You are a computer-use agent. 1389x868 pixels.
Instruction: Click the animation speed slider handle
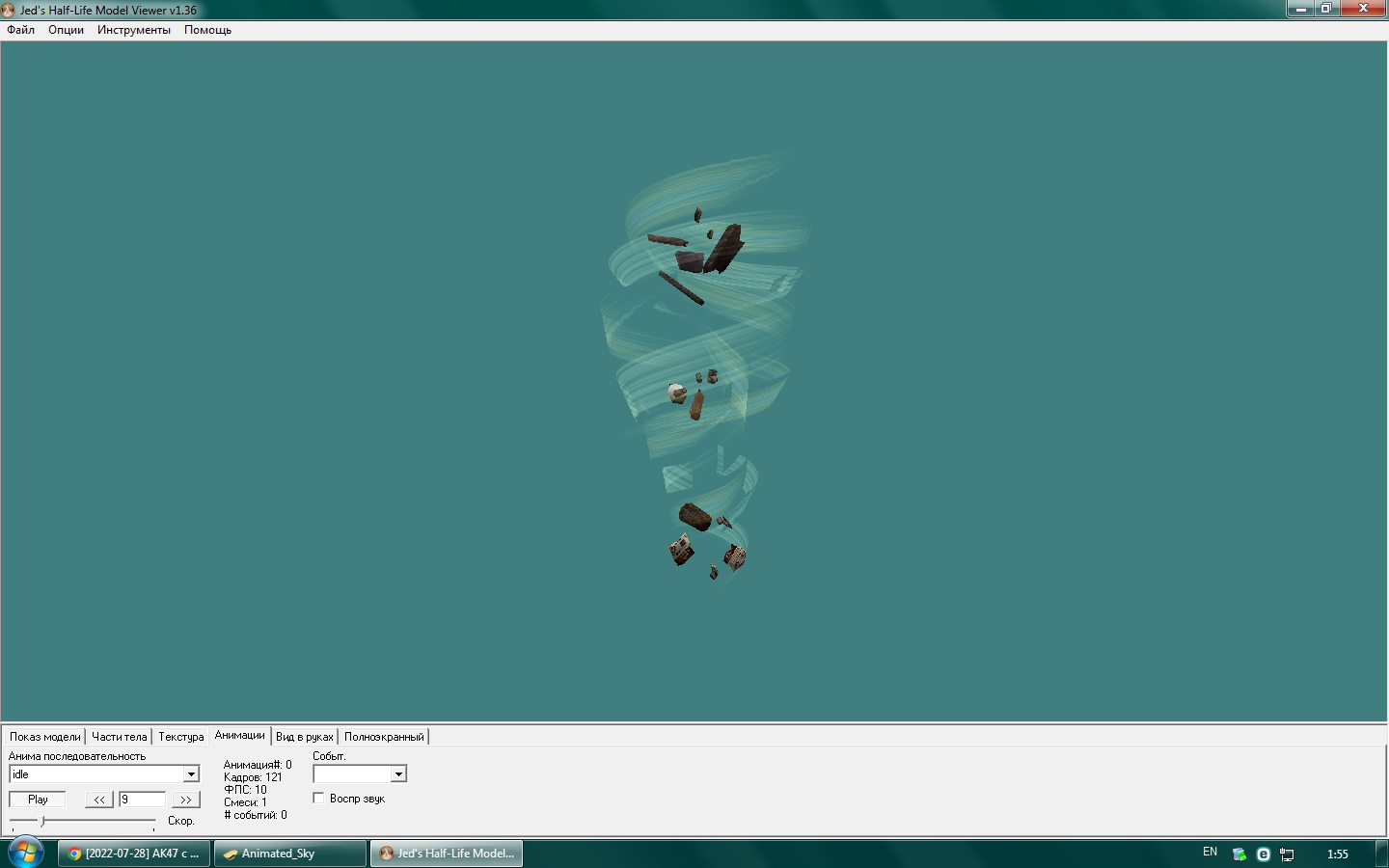[41, 821]
